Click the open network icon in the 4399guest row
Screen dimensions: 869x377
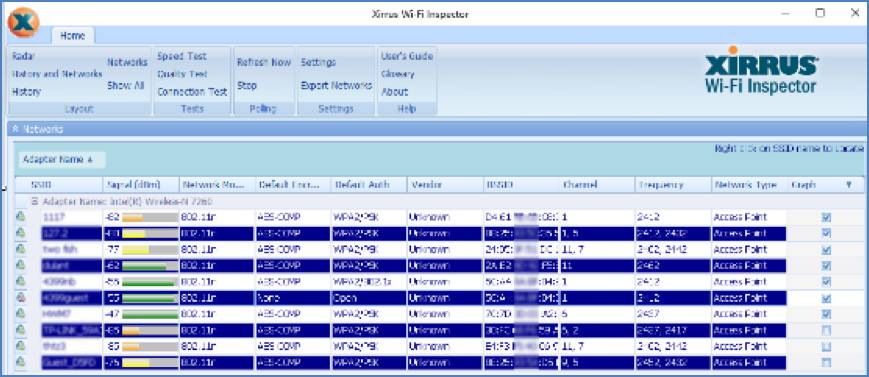point(21,298)
